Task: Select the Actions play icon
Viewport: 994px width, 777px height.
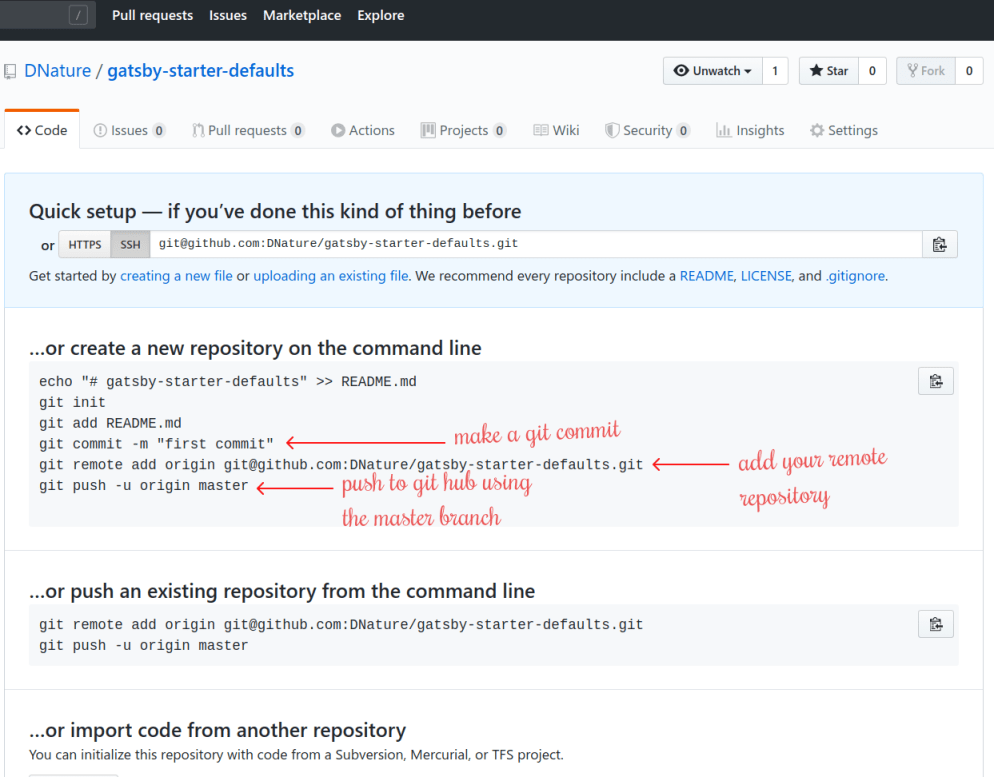Action: click(x=339, y=129)
